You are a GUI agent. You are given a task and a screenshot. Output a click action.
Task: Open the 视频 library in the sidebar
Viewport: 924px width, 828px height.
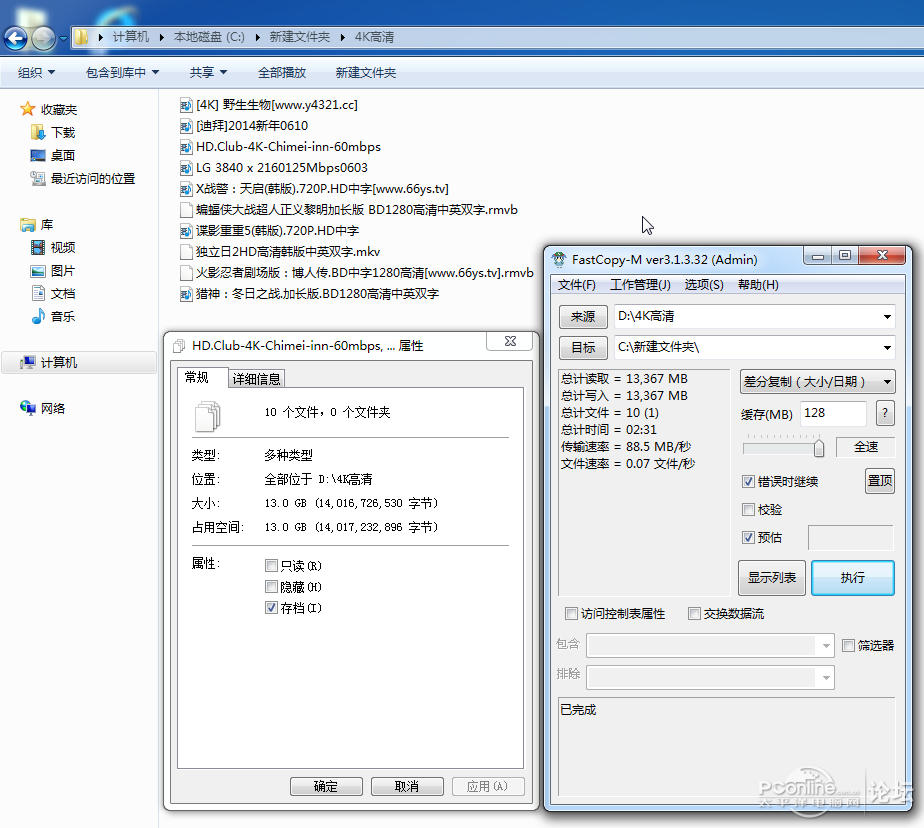pos(62,247)
